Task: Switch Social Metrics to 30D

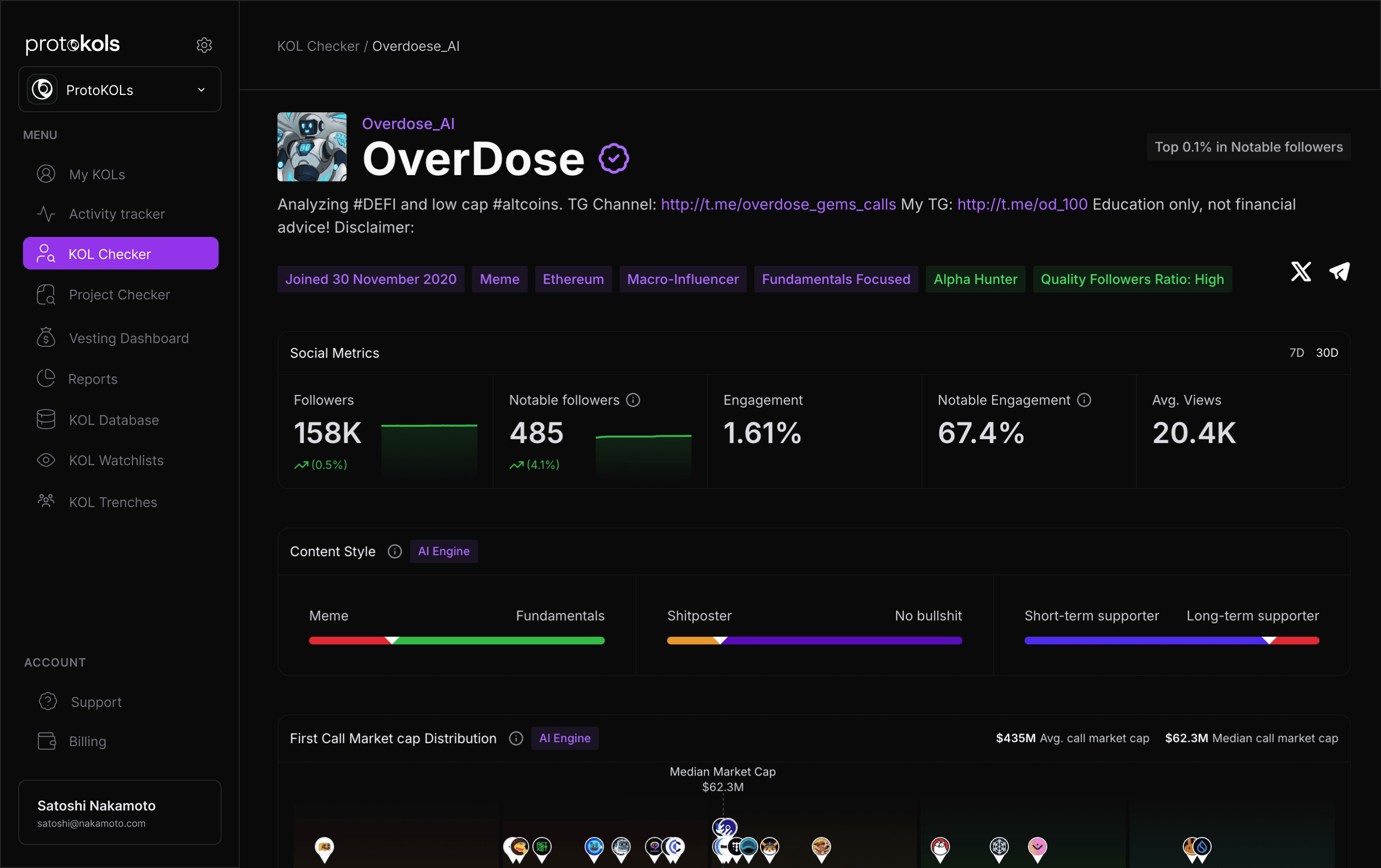Action: pyautogui.click(x=1327, y=352)
